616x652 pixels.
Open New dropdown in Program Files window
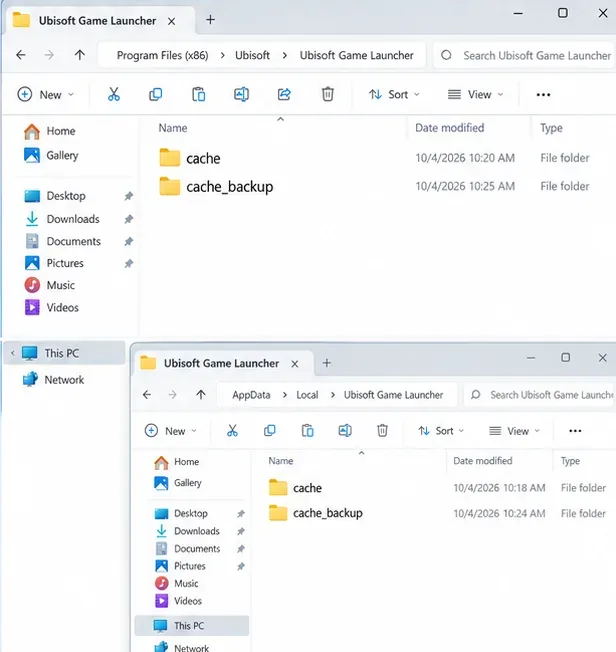click(46, 94)
